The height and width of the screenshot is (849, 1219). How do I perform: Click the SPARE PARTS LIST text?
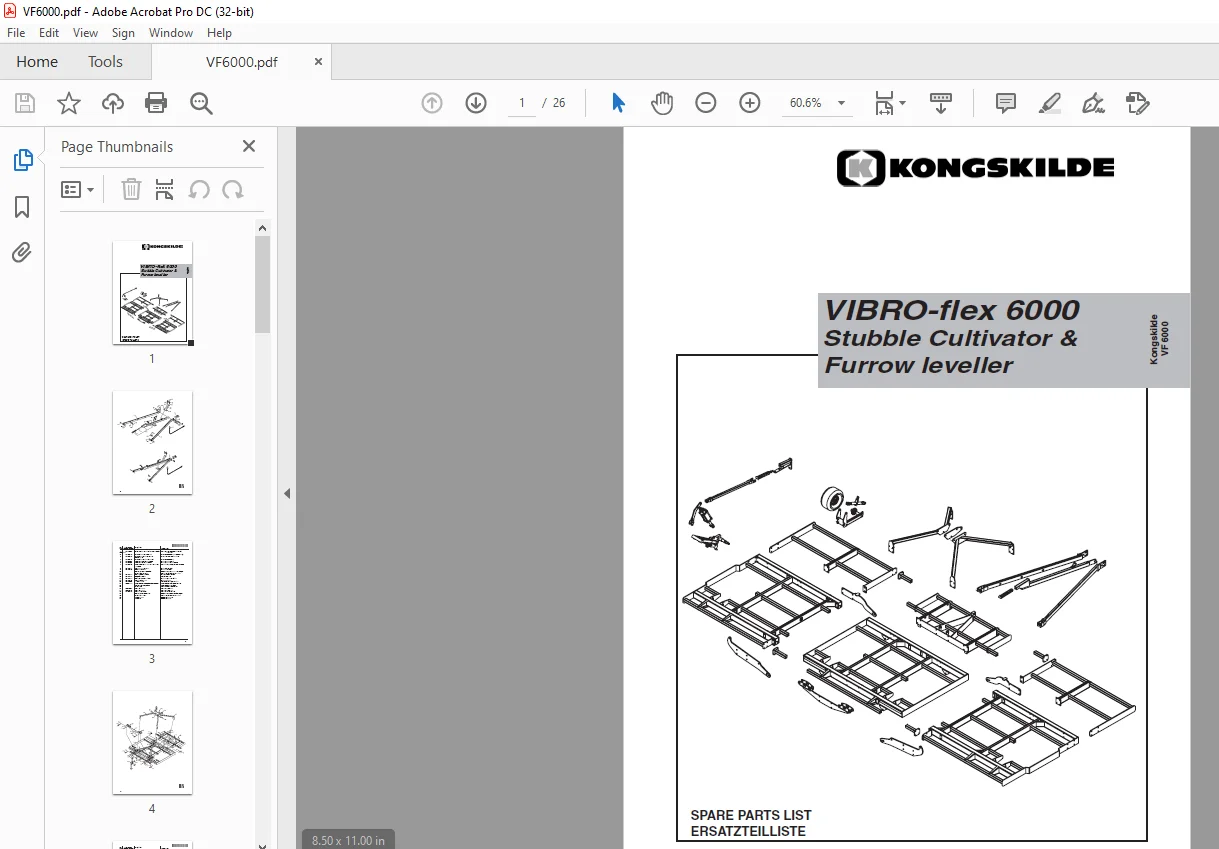[x=751, y=815]
